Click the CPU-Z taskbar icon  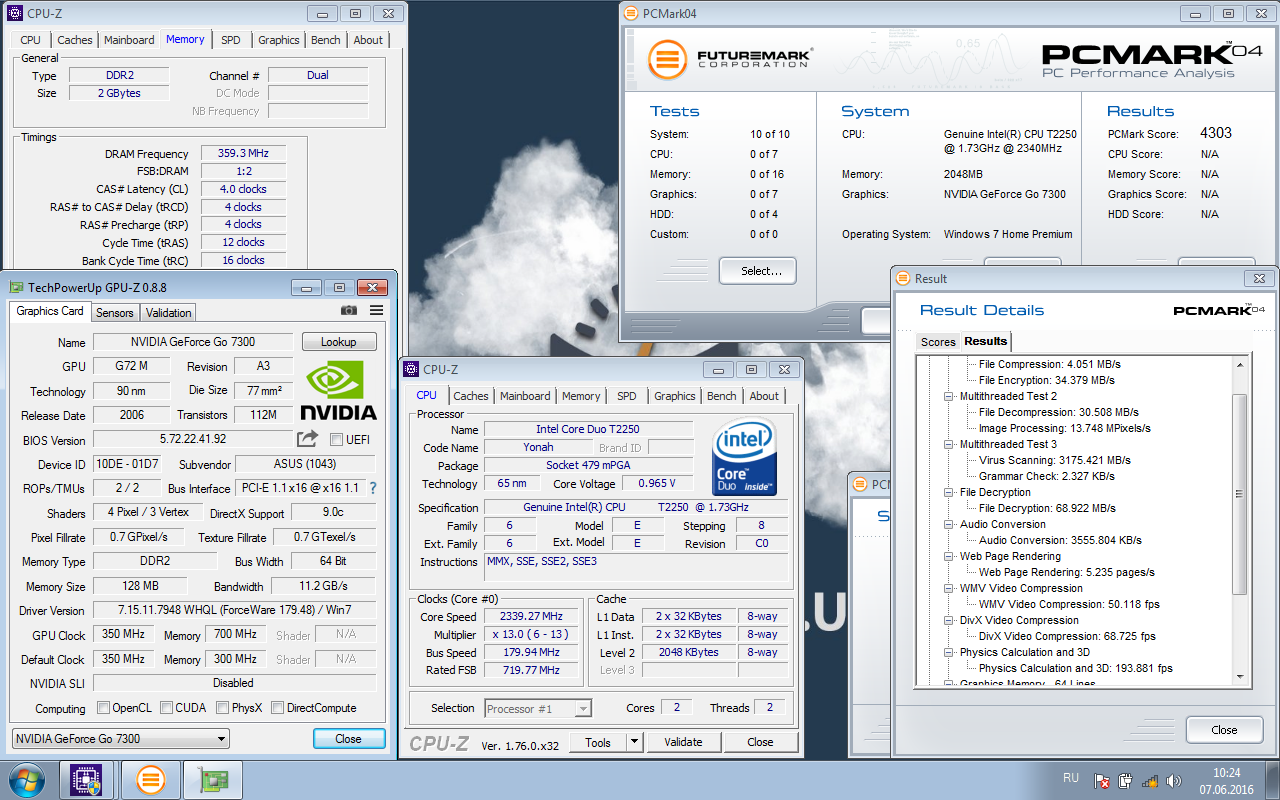(86, 780)
